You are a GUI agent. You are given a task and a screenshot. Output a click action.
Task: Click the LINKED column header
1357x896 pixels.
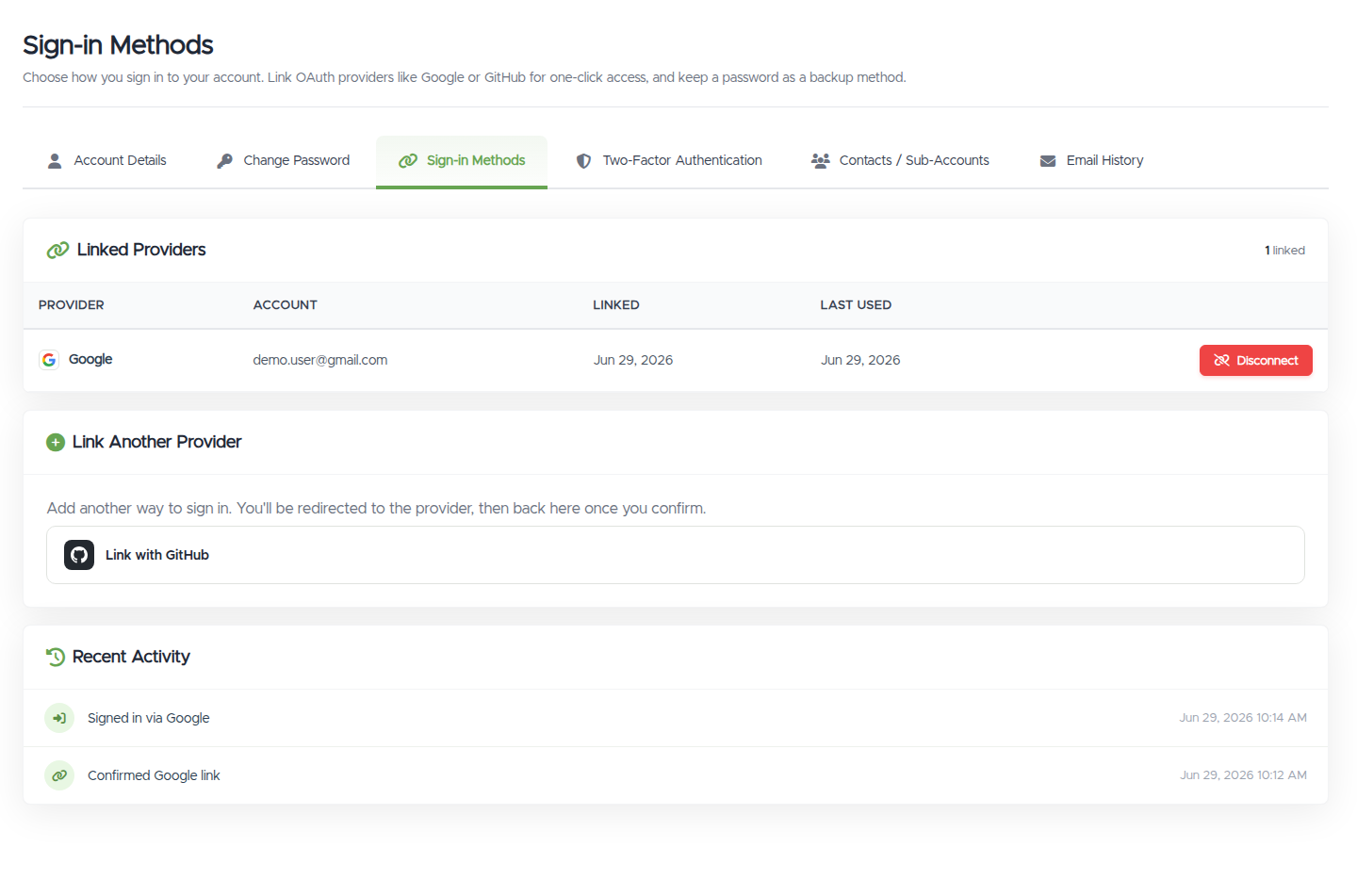tap(616, 305)
